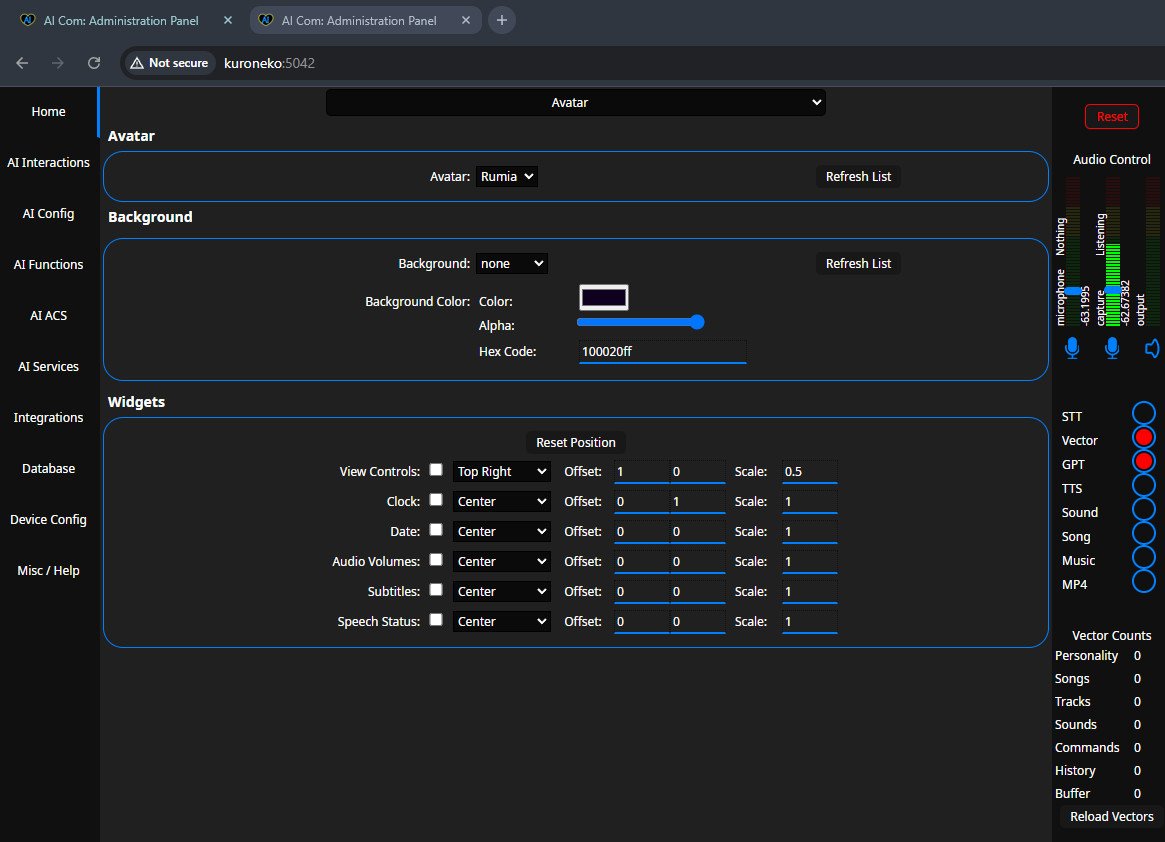Click the Reload Vectors button
The width and height of the screenshot is (1165, 842).
(1112, 816)
